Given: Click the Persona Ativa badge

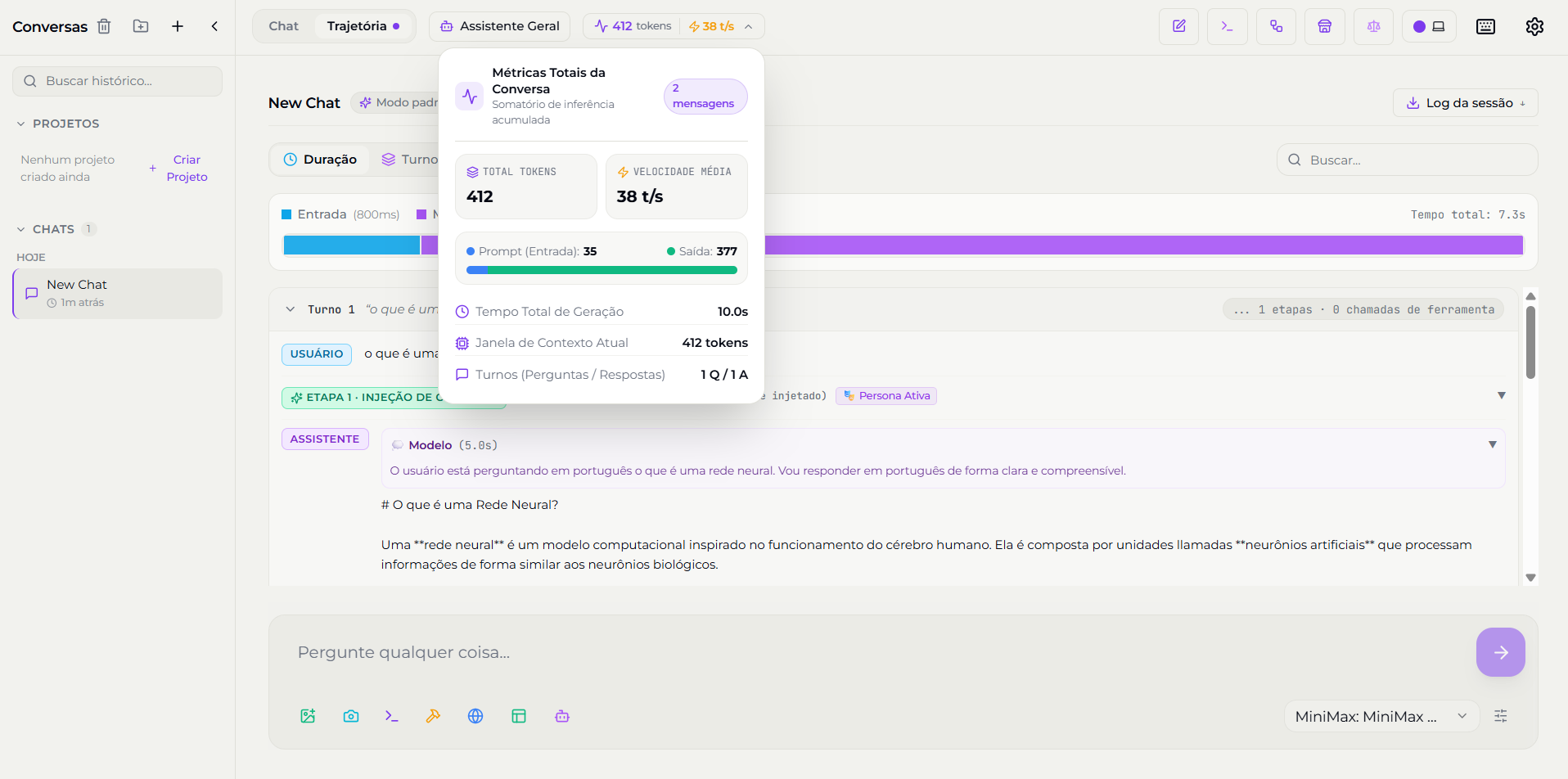Looking at the screenshot, I should pos(886,396).
